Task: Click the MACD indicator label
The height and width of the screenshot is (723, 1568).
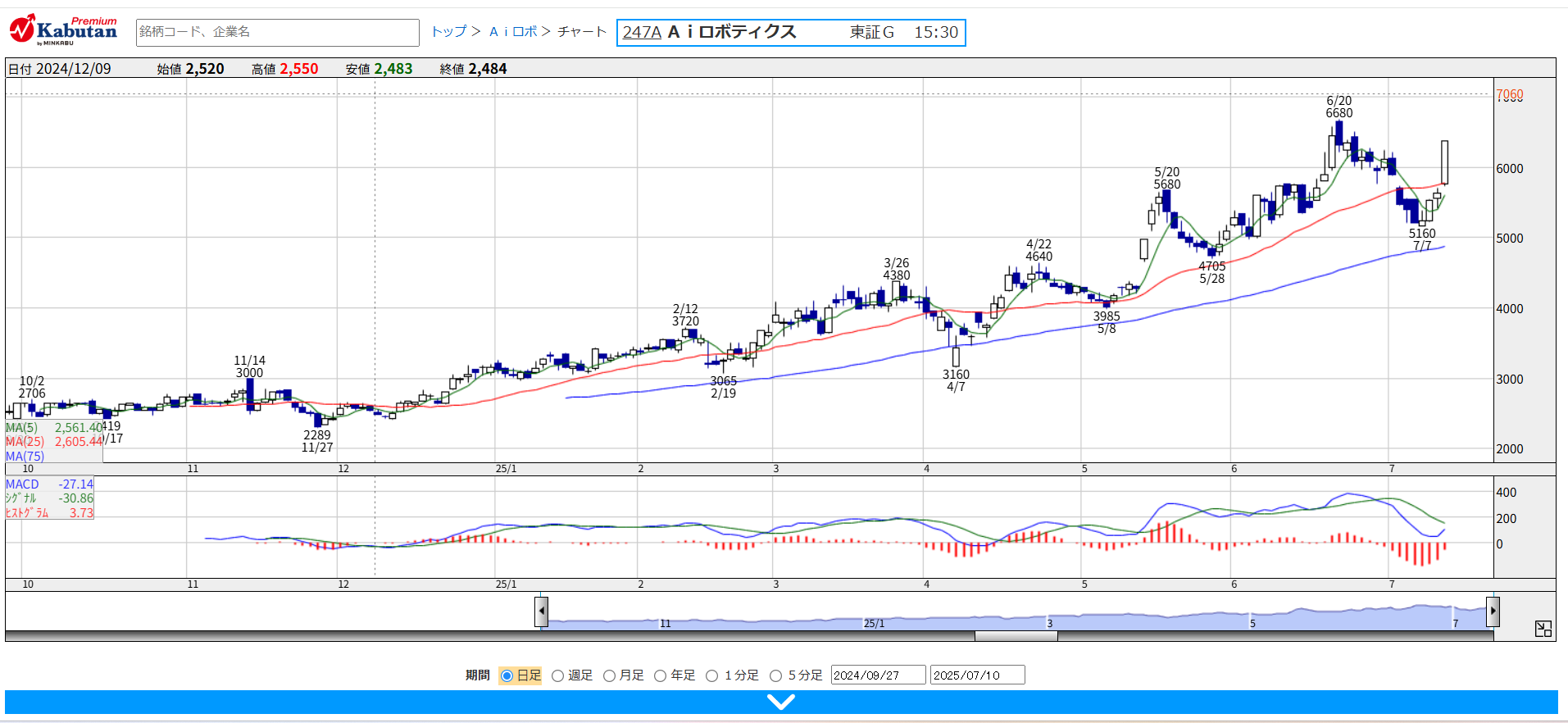Action: 22,484
